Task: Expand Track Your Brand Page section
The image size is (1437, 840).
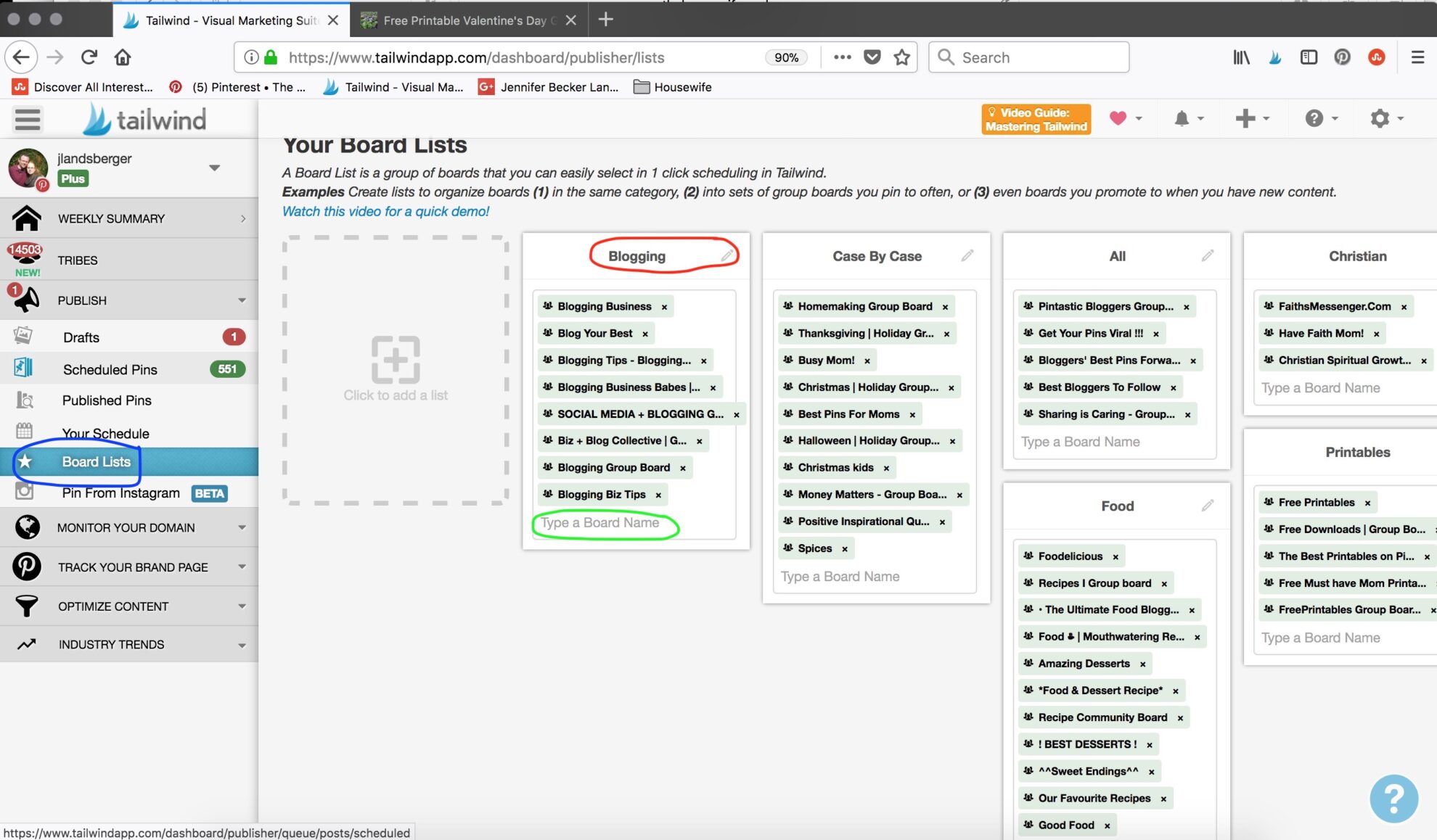Action: [242, 567]
